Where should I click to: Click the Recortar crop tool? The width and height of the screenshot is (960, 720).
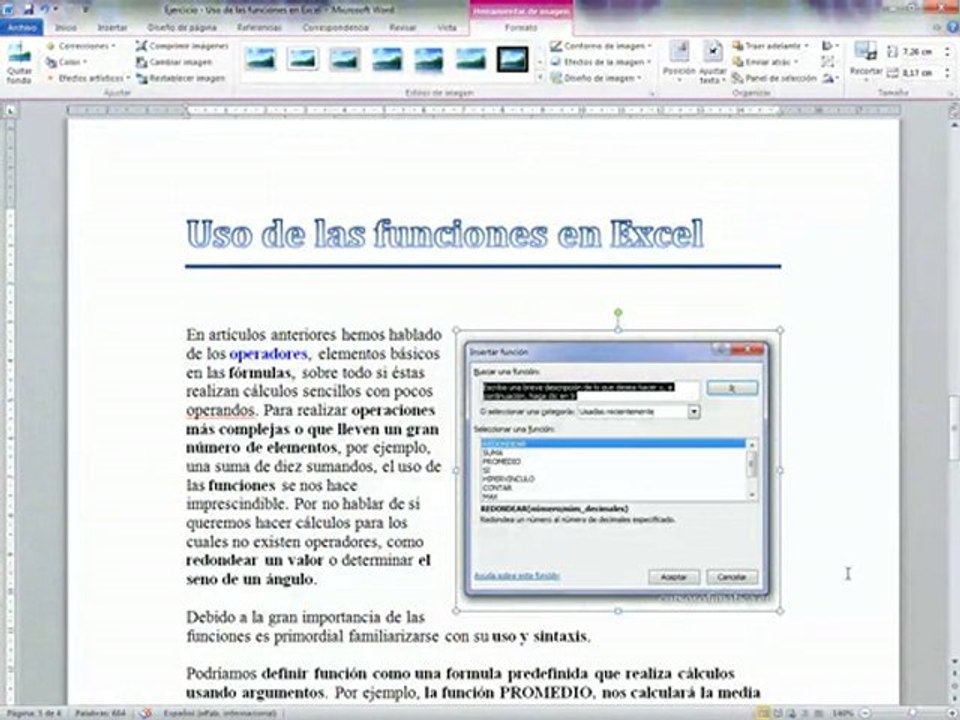point(866,60)
